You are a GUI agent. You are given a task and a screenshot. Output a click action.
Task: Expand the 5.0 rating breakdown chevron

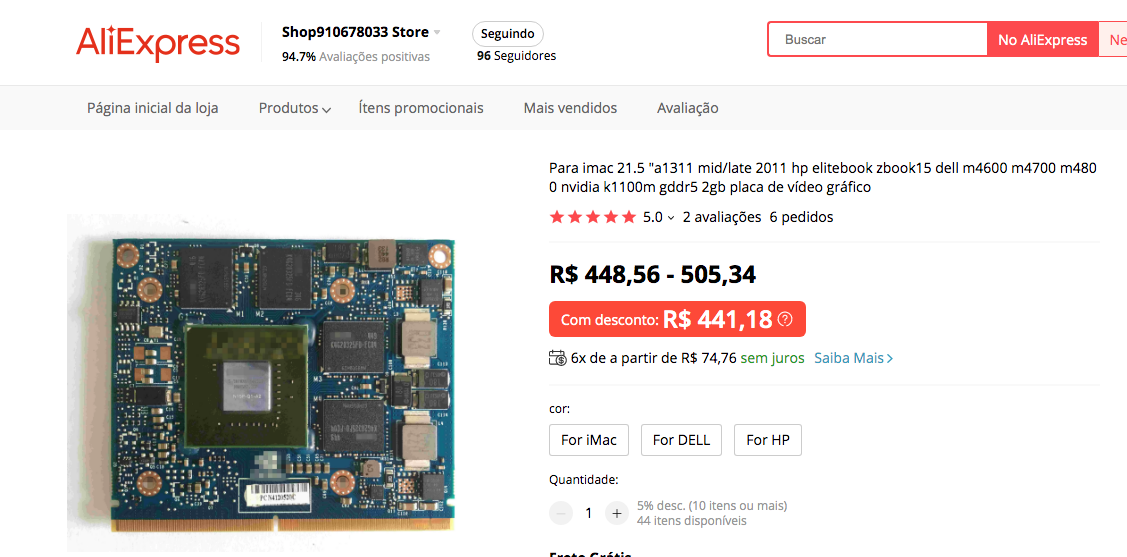pos(671,218)
